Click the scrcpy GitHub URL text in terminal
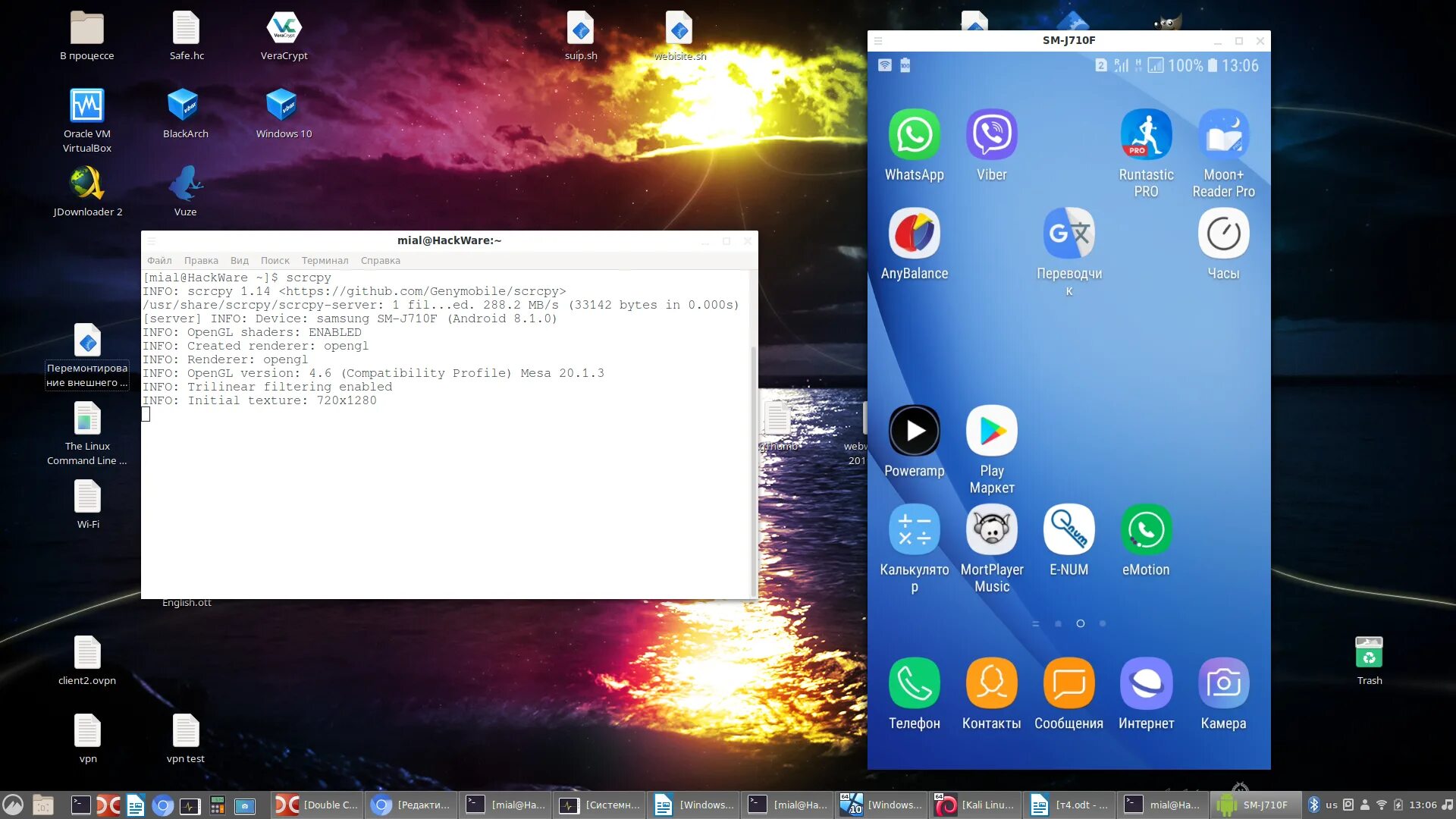Viewport: 1456px width, 819px height. click(x=422, y=291)
